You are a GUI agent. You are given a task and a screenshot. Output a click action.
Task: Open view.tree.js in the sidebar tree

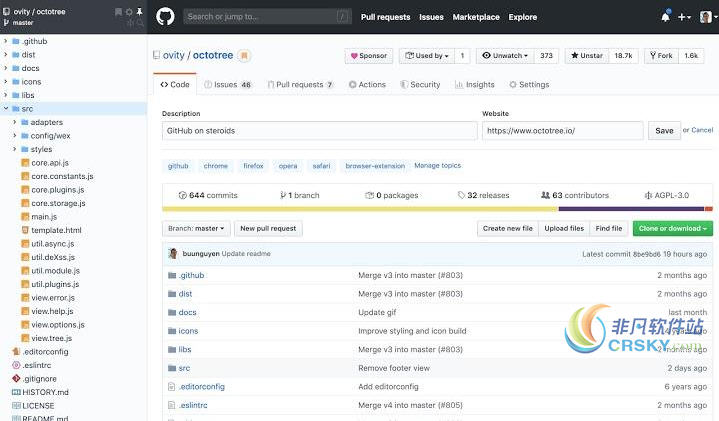51,338
